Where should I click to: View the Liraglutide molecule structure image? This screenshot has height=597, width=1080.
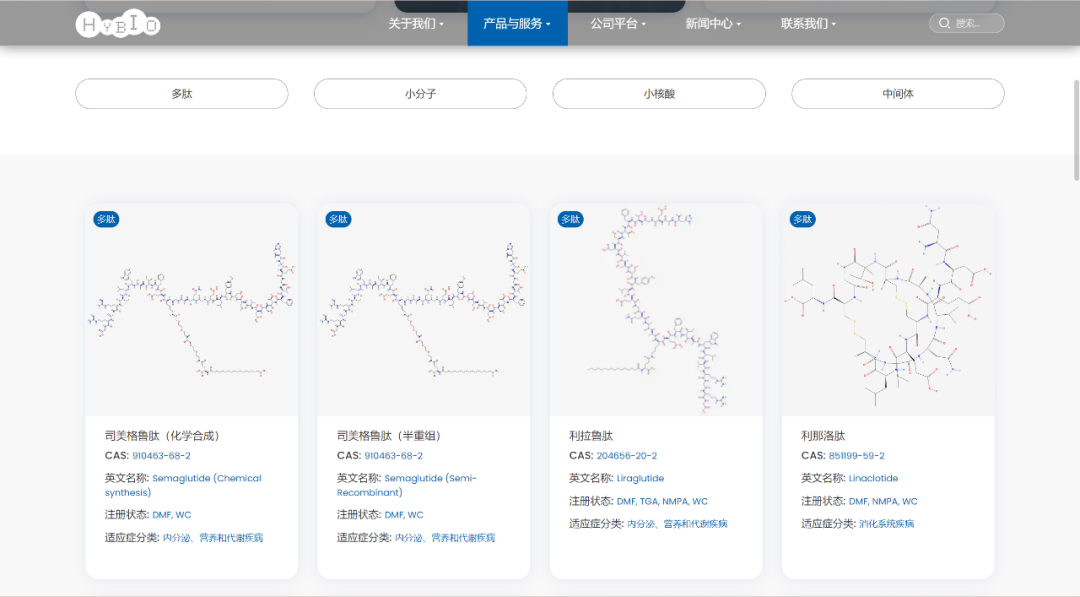[x=655, y=311]
